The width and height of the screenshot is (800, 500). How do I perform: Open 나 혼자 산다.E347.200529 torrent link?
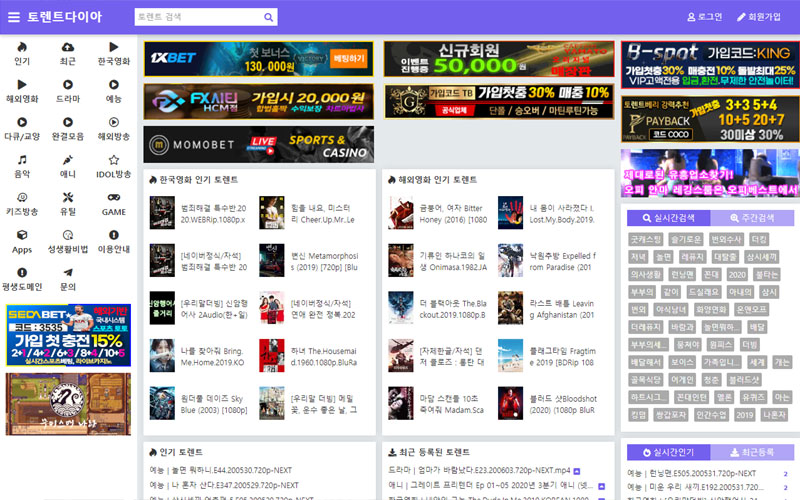pyautogui.click(x=224, y=485)
